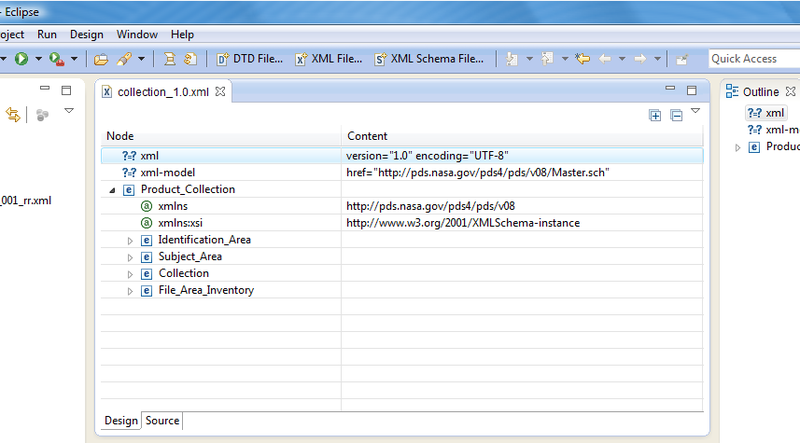Select the Design tab at bottom
The image size is (800, 443).
pos(121,421)
